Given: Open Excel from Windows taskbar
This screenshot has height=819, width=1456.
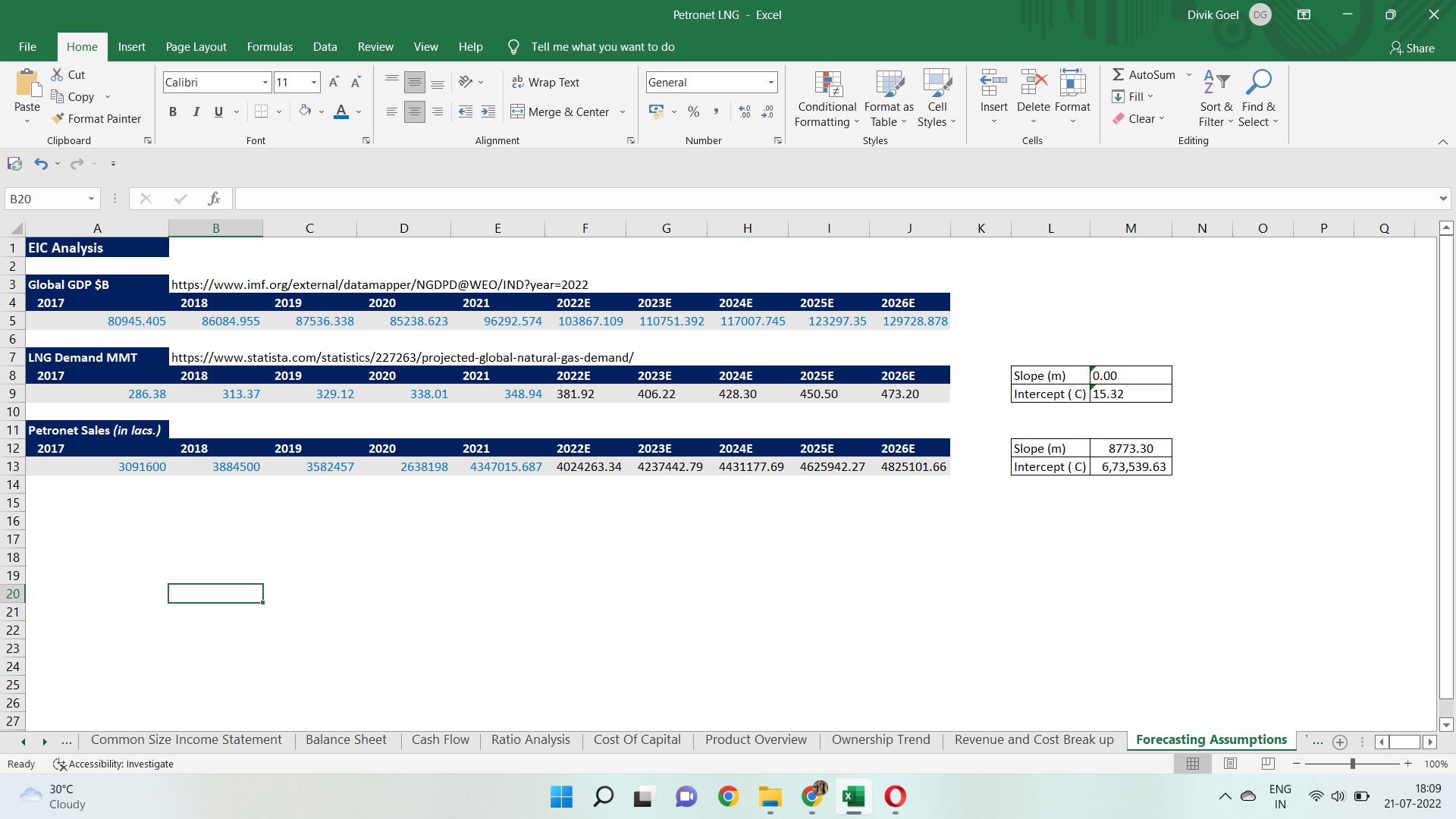Looking at the screenshot, I should 853,796.
